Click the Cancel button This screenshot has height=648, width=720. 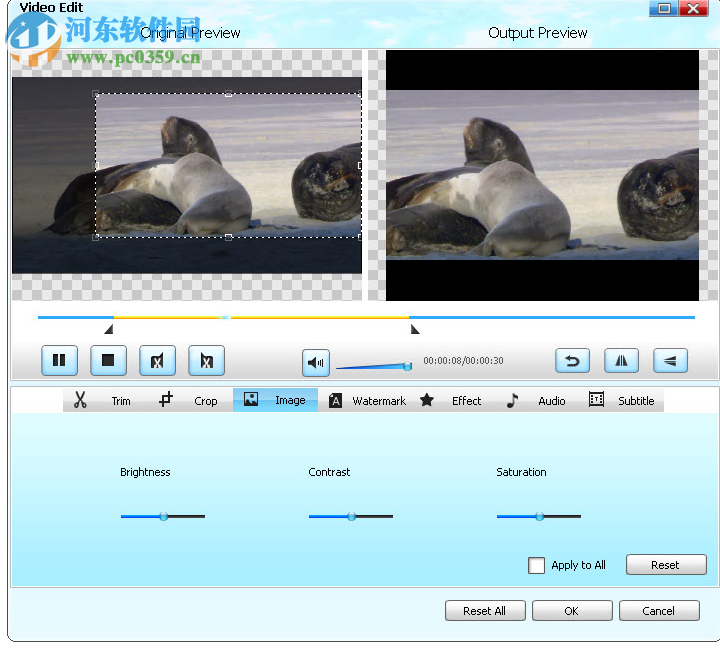659,611
